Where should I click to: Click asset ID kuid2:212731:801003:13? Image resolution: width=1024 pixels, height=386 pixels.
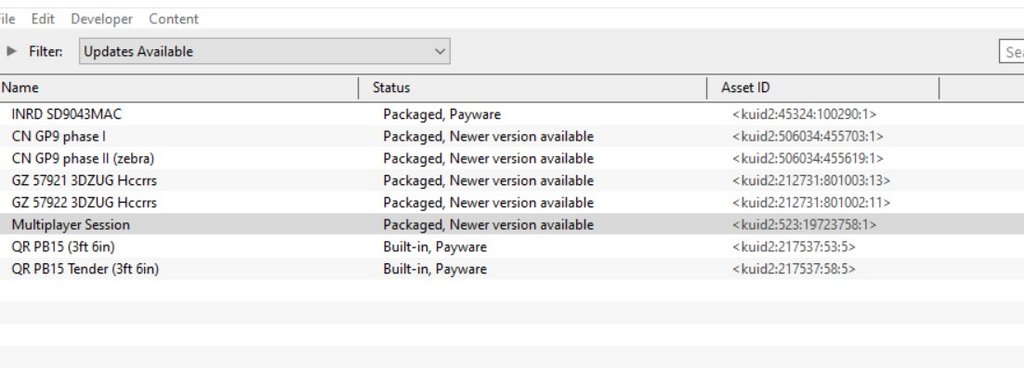click(x=811, y=180)
